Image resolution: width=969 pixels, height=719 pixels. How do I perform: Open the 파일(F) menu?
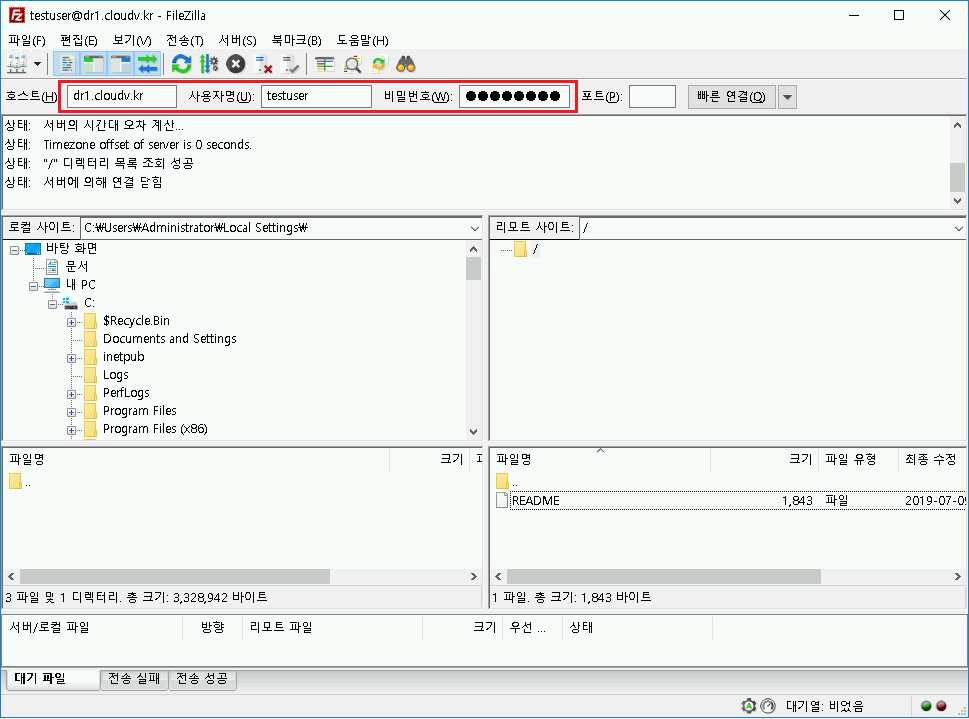point(27,40)
